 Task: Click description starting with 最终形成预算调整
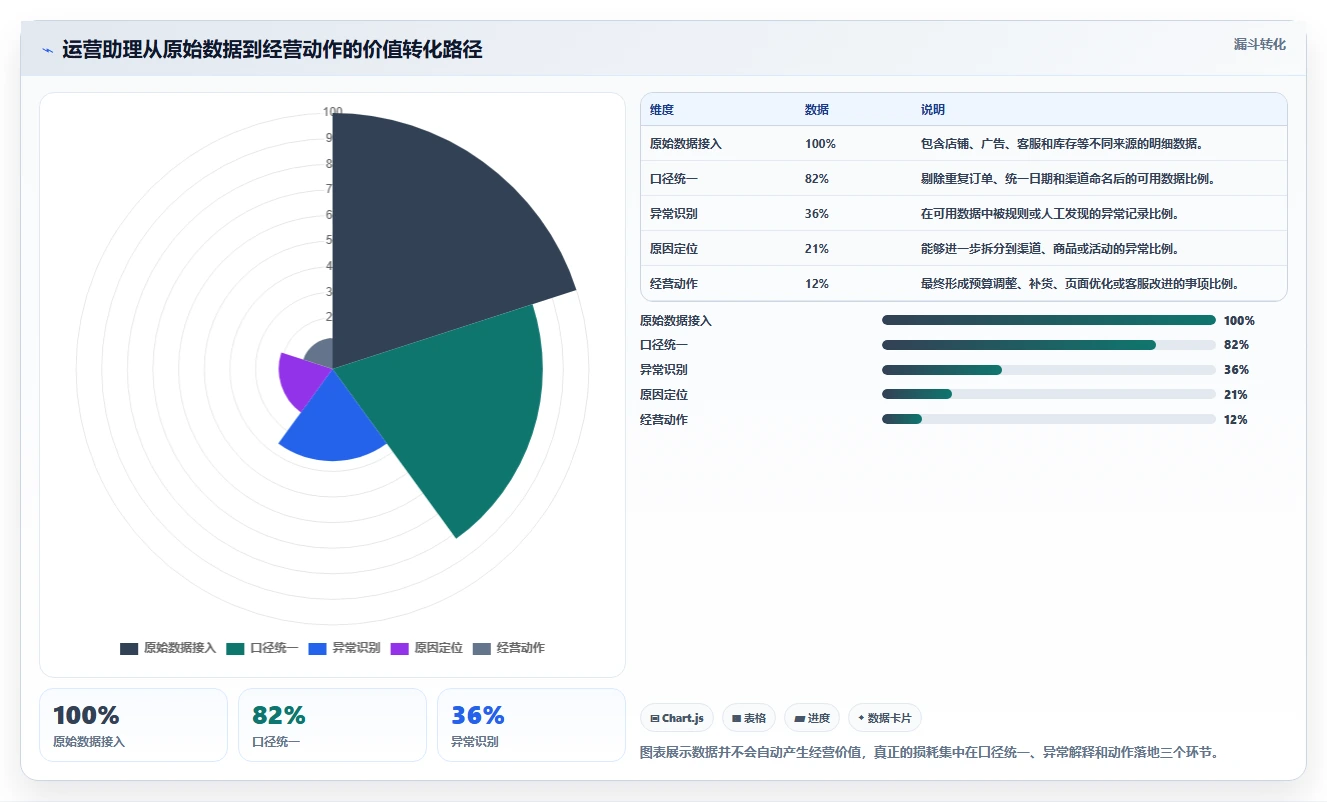pos(1080,284)
